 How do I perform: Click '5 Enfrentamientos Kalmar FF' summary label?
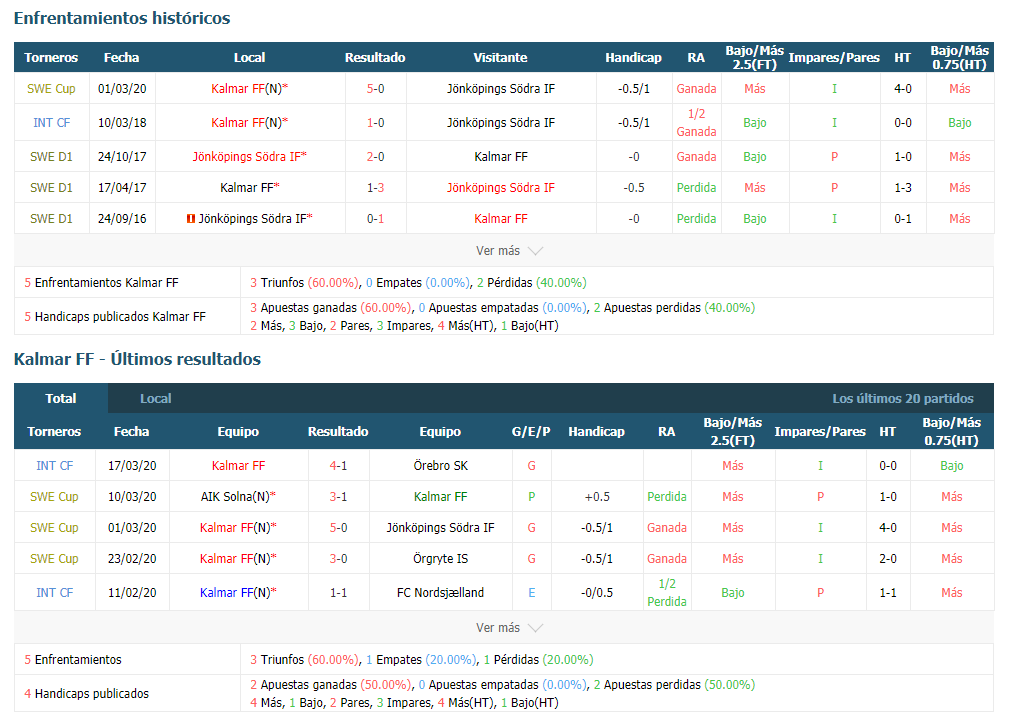(101, 283)
